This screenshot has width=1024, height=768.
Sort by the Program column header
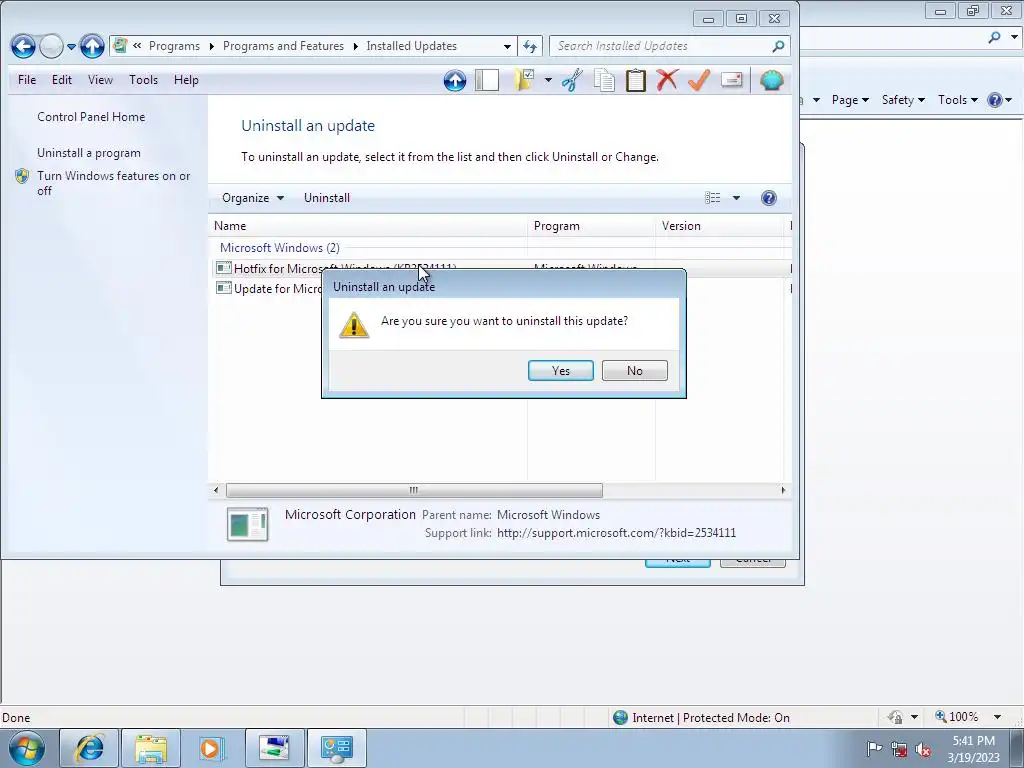point(591,226)
